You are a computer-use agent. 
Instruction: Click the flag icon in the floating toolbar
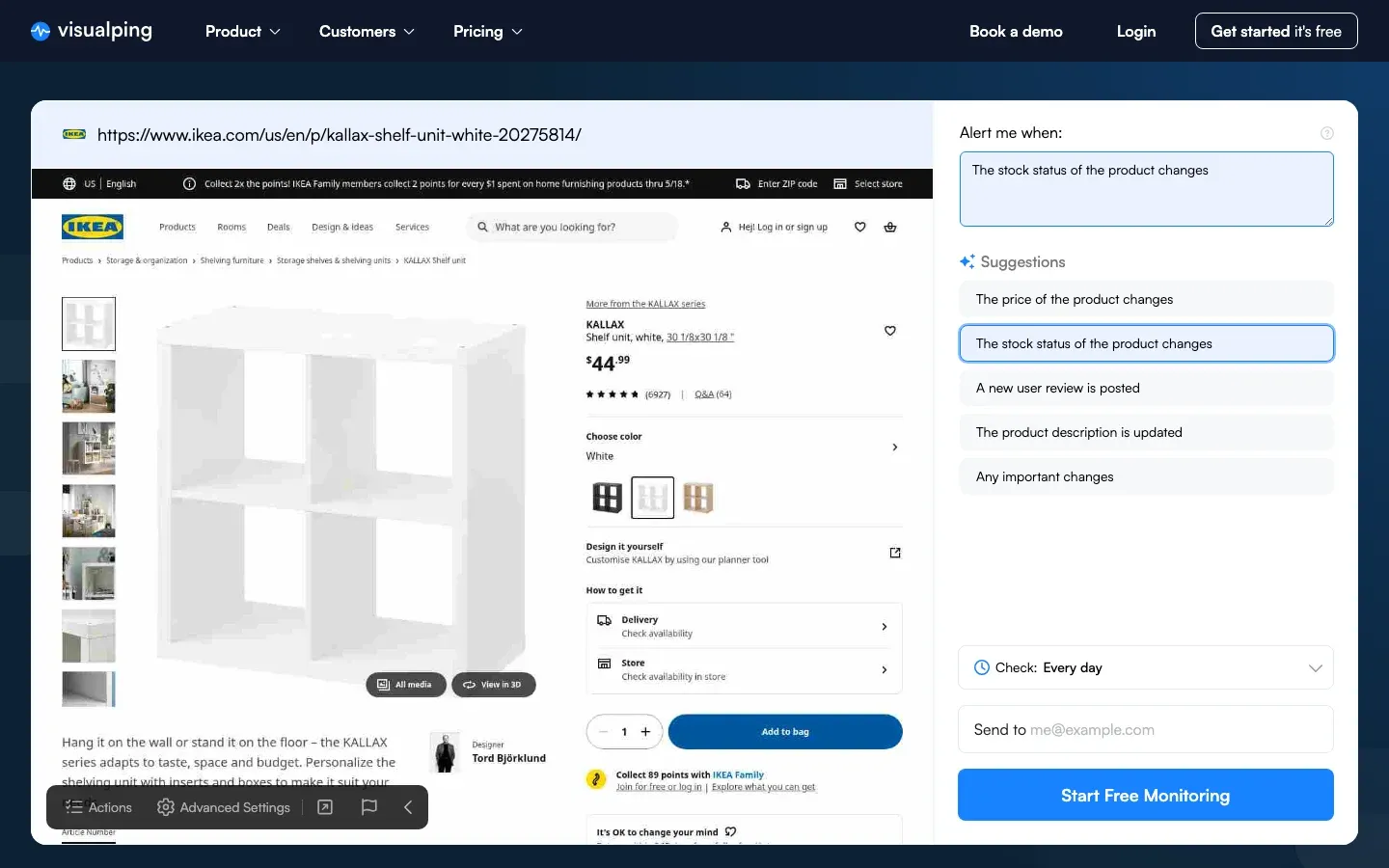click(368, 807)
